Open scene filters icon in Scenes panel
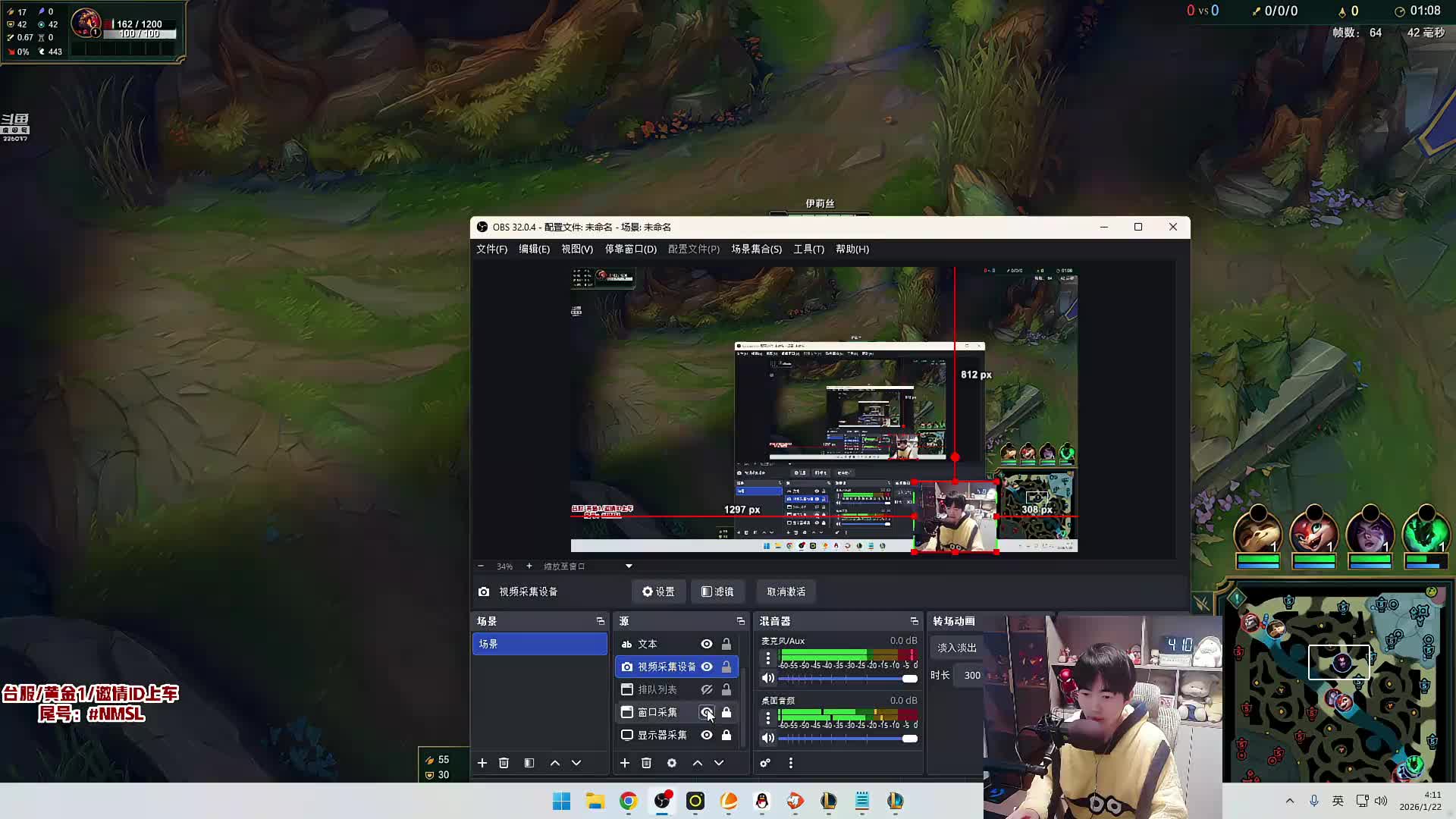The image size is (1456, 819). tap(529, 763)
